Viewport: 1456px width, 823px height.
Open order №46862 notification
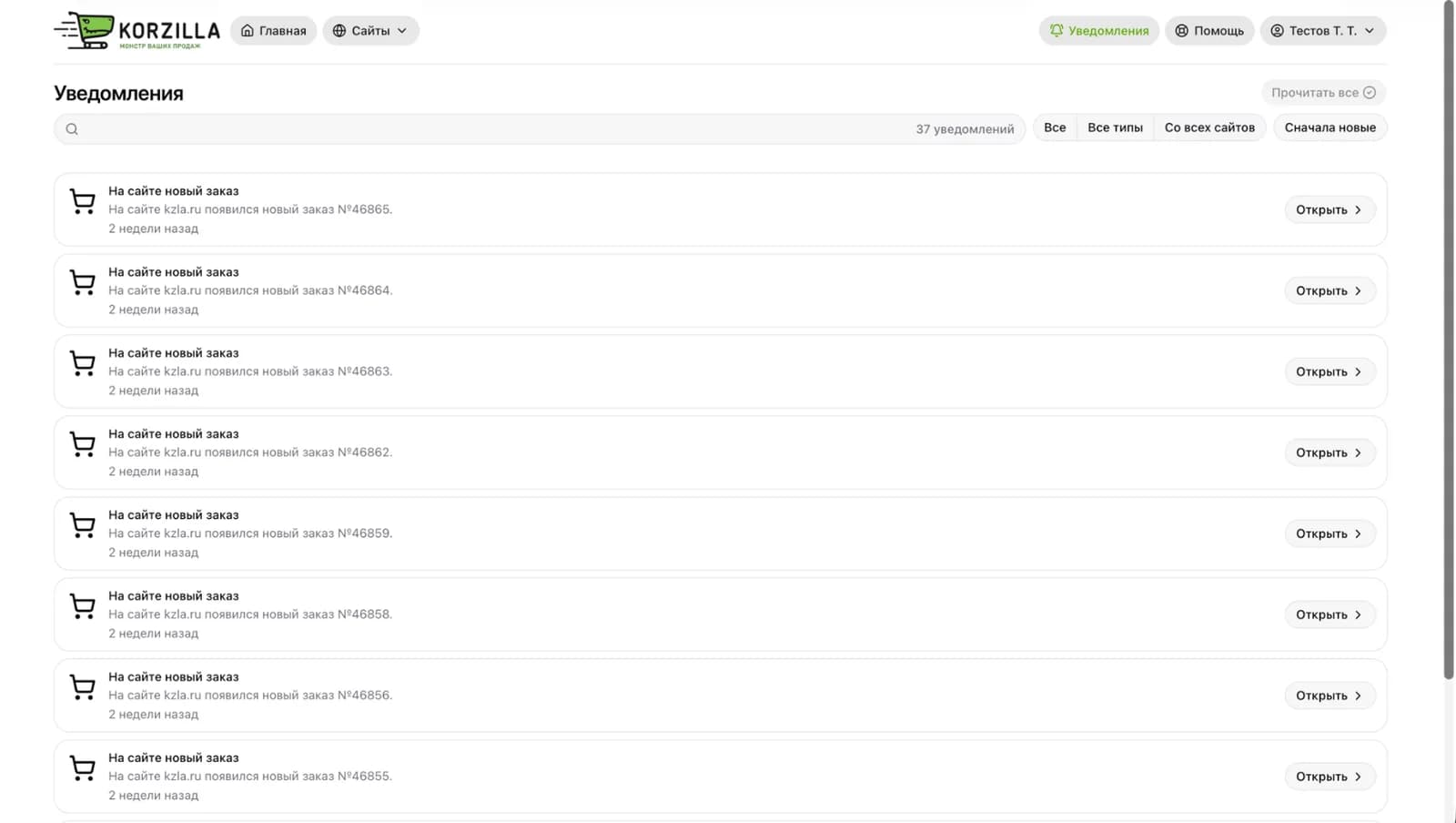point(1330,453)
